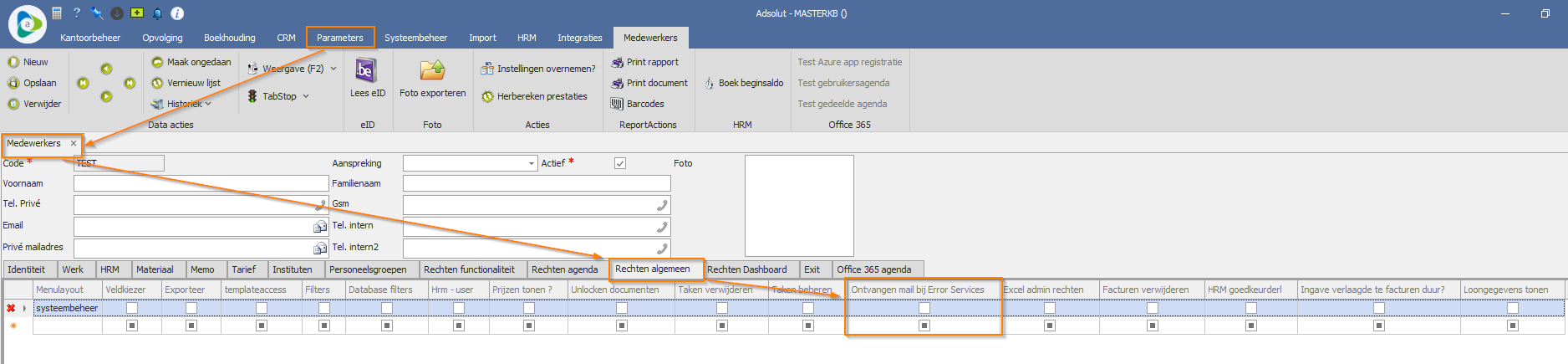The width and height of the screenshot is (1568, 364).
Task: Open the calculator icon in title bar
Action: point(57,13)
